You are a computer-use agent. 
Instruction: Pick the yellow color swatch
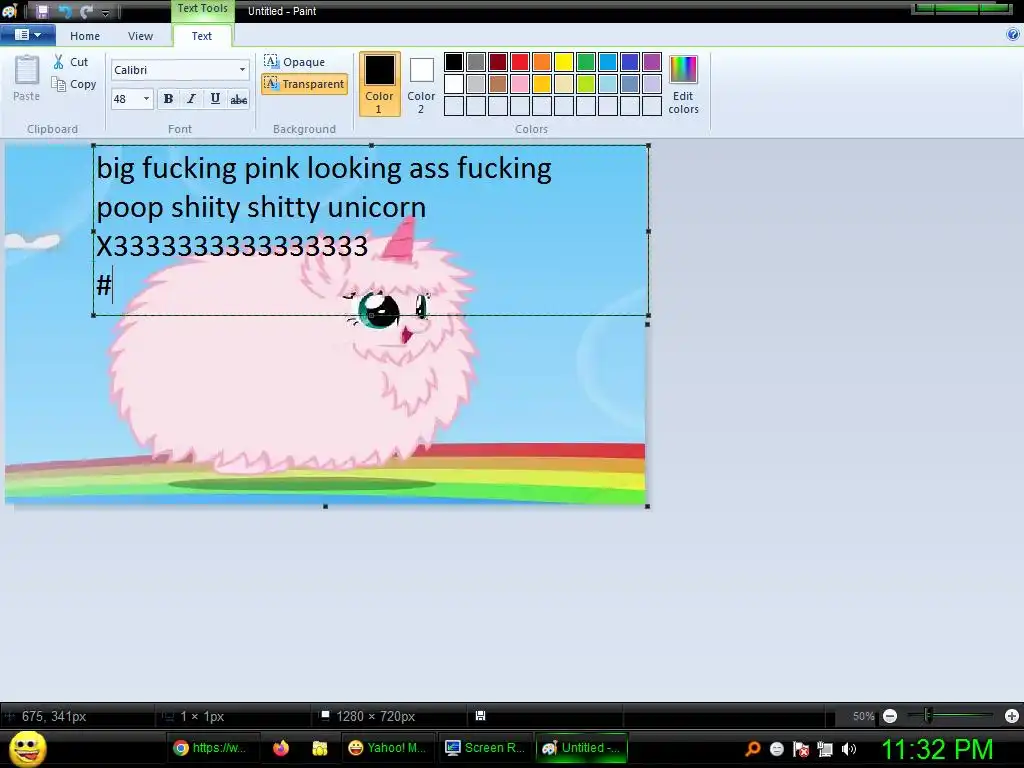(564, 62)
